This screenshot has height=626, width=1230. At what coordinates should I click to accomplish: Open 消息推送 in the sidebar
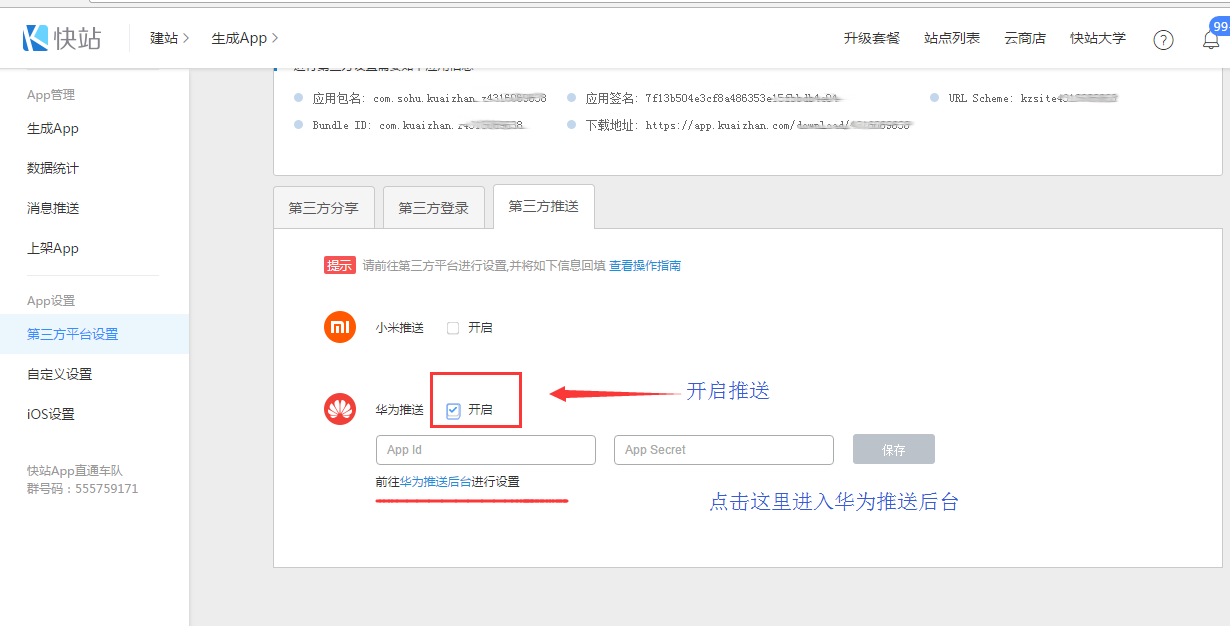(x=53, y=208)
